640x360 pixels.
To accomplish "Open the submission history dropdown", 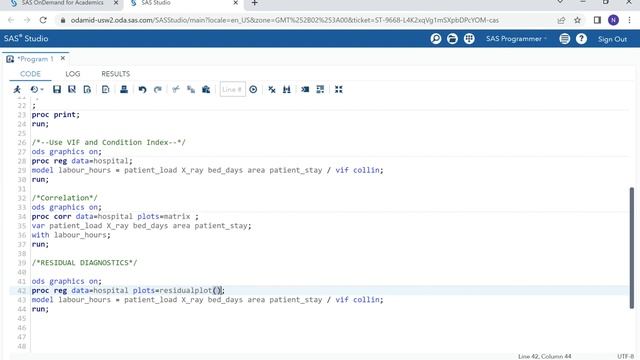I will tap(36, 89).
